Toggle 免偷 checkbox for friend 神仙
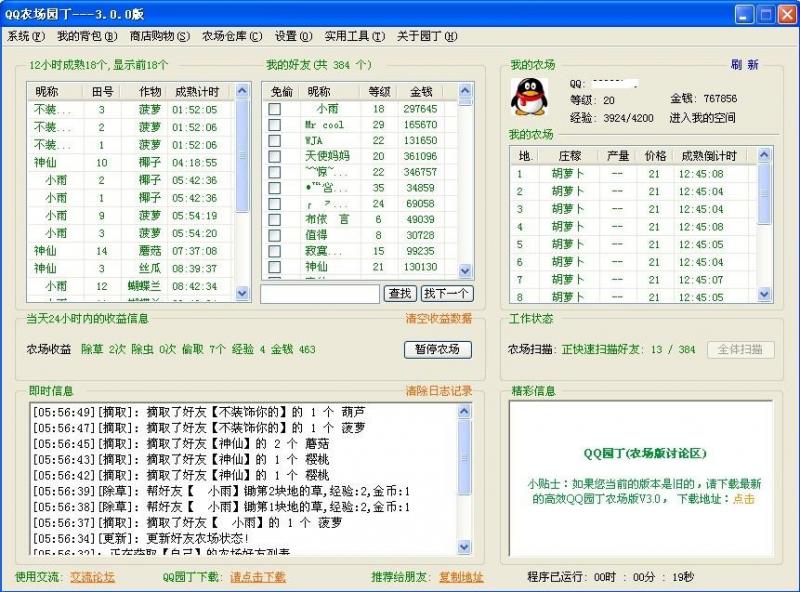Screen dimensions: 800x592 coord(274,267)
